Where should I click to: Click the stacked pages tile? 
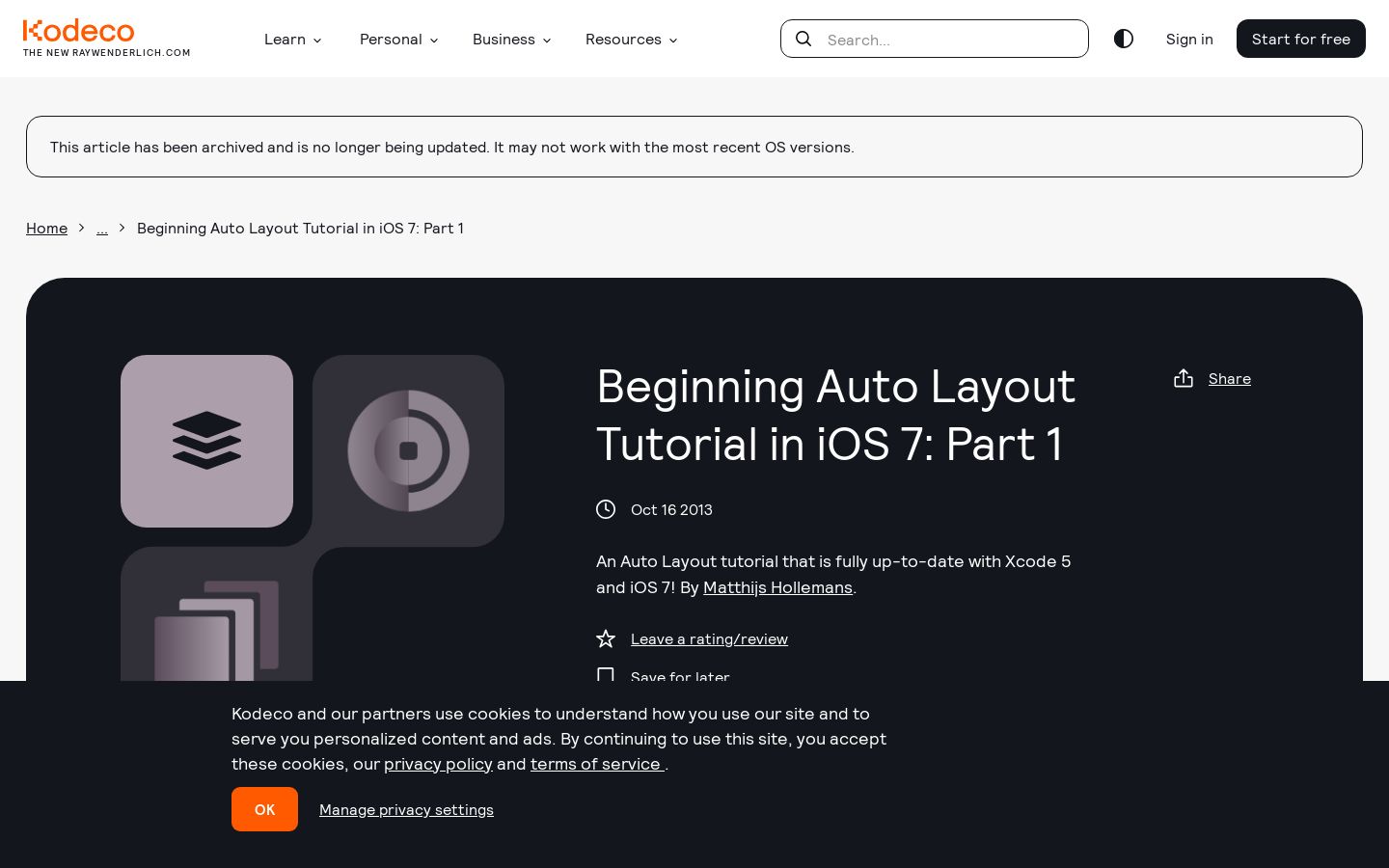click(x=216, y=614)
